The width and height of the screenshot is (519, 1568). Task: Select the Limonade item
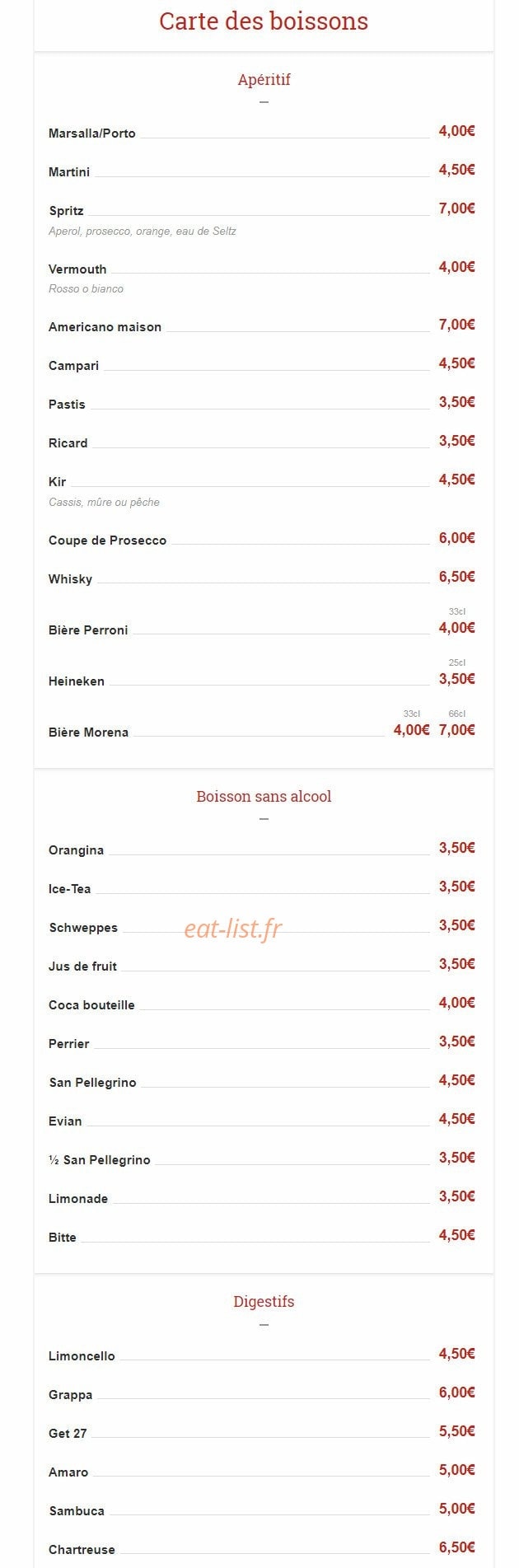(x=78, y=1199)
